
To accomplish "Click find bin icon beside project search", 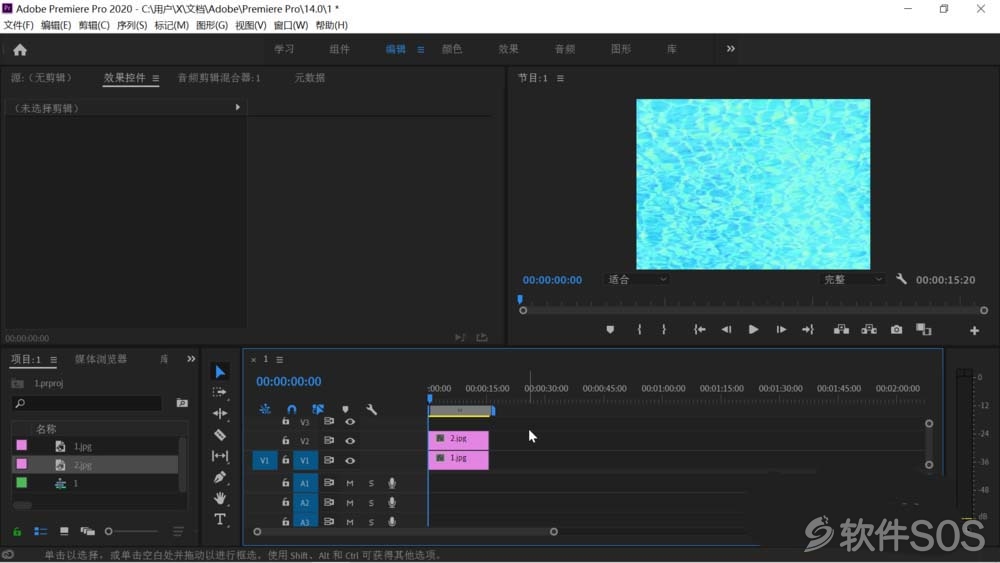I will (182, 403).
